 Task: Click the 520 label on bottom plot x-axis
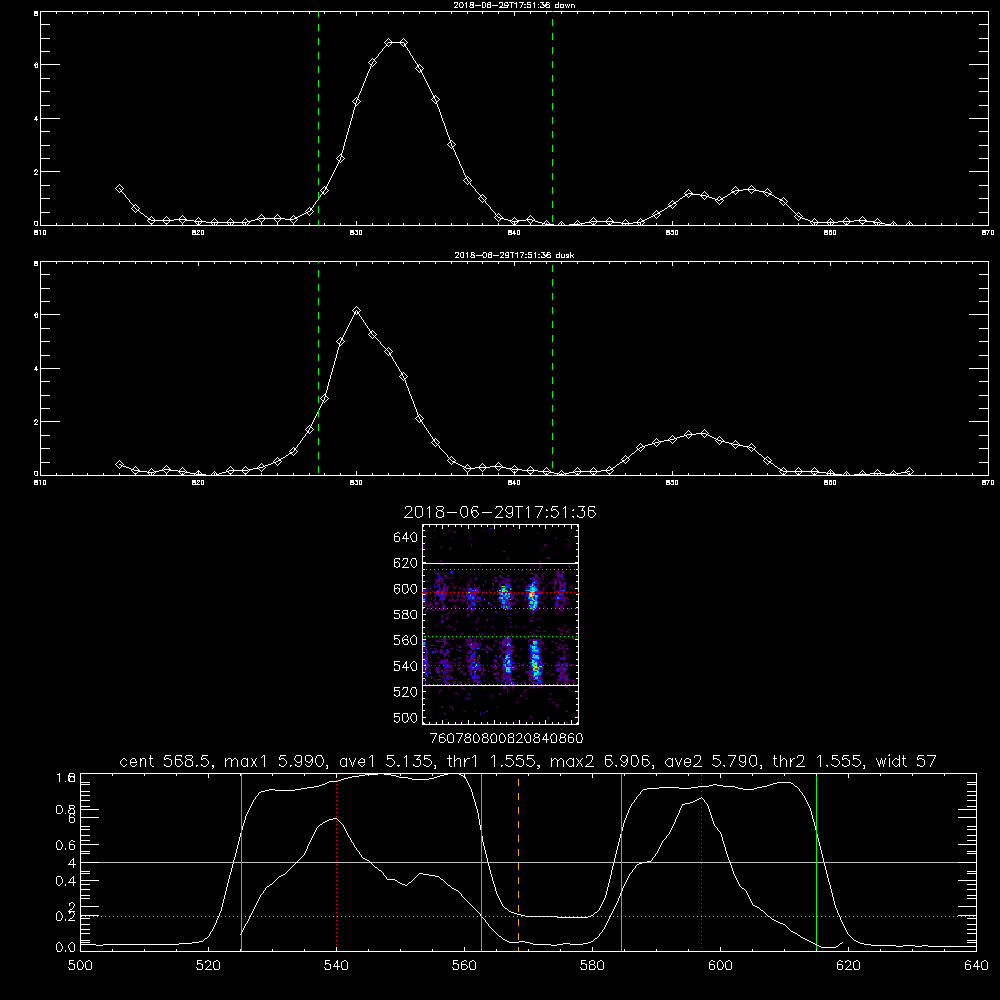tap(209, 966)
